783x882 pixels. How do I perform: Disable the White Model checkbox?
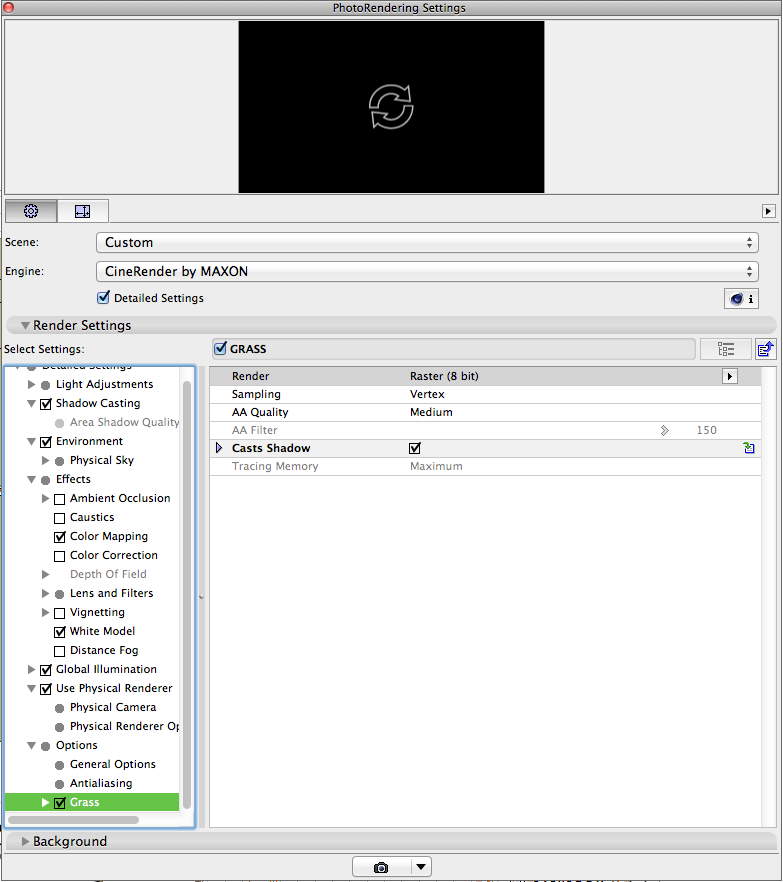60,632
